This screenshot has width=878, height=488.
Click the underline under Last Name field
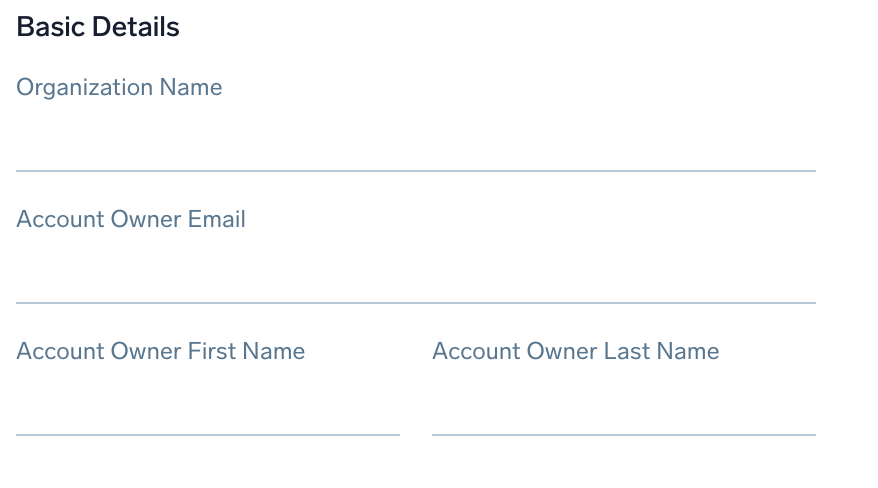pyautogui.click(x=623, y=435)
